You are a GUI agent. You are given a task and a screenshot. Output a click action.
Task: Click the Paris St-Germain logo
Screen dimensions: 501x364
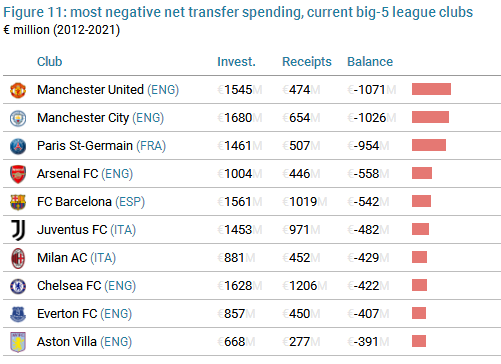coord(18,146)
